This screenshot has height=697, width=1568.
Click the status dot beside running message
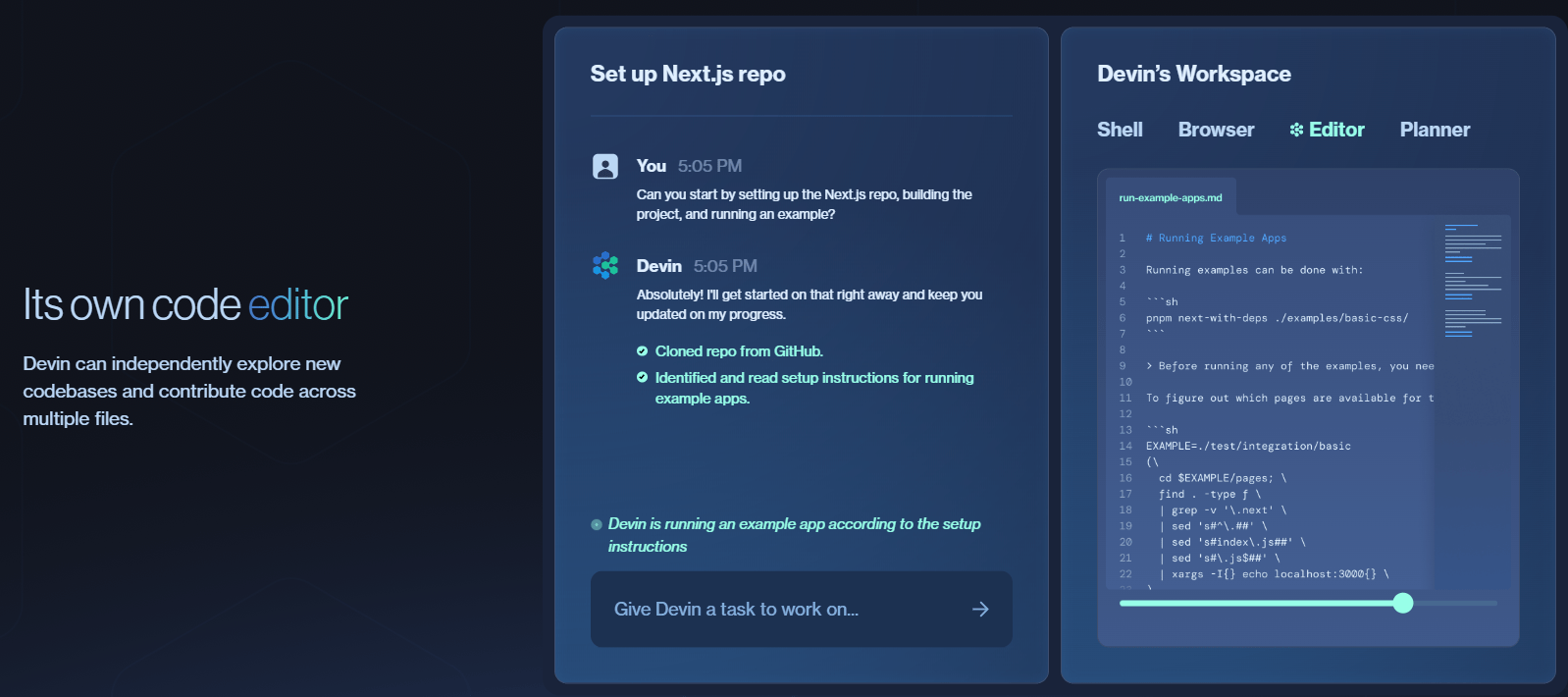(597, 525)
